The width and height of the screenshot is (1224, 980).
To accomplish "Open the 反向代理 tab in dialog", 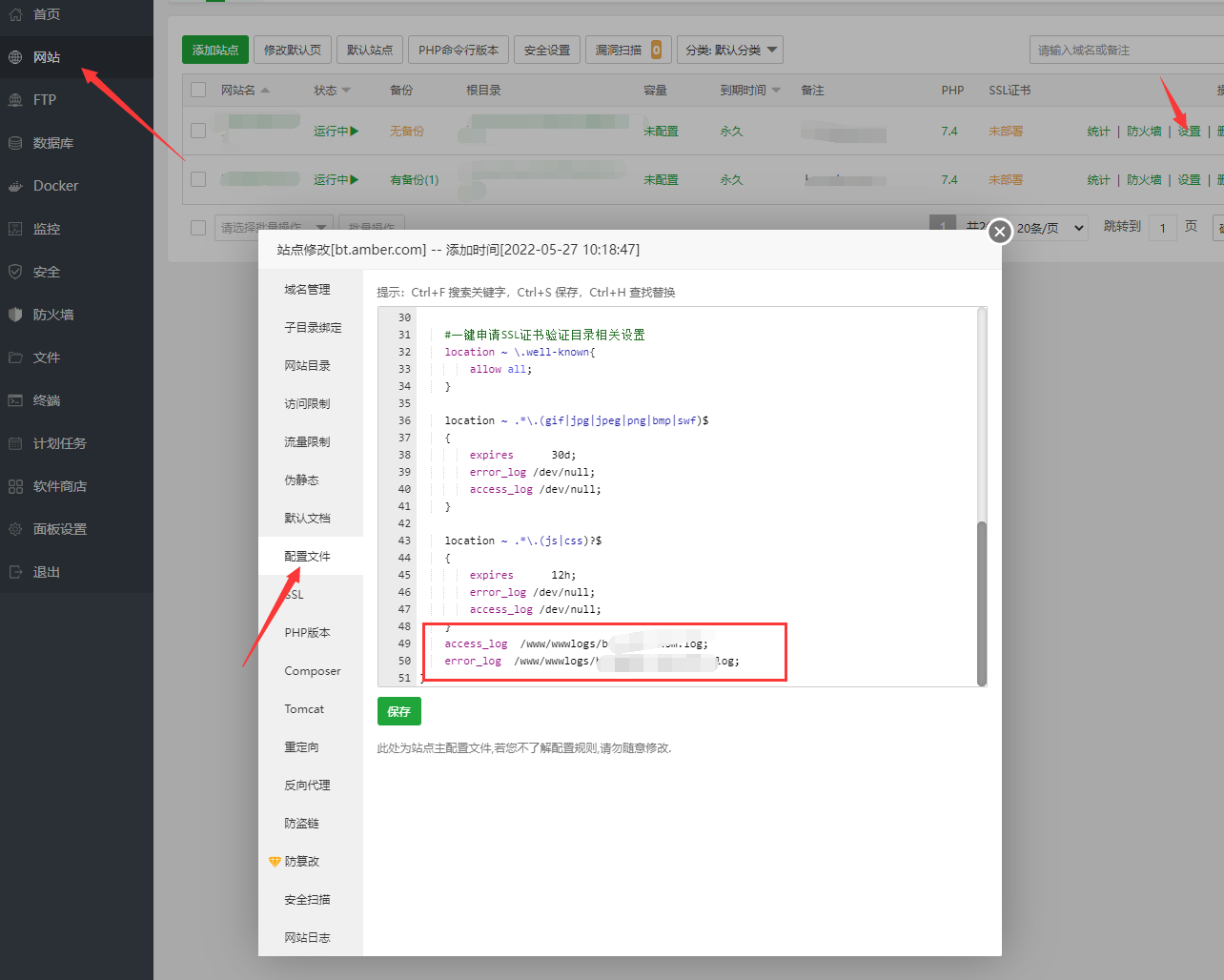I will point(308,786).
